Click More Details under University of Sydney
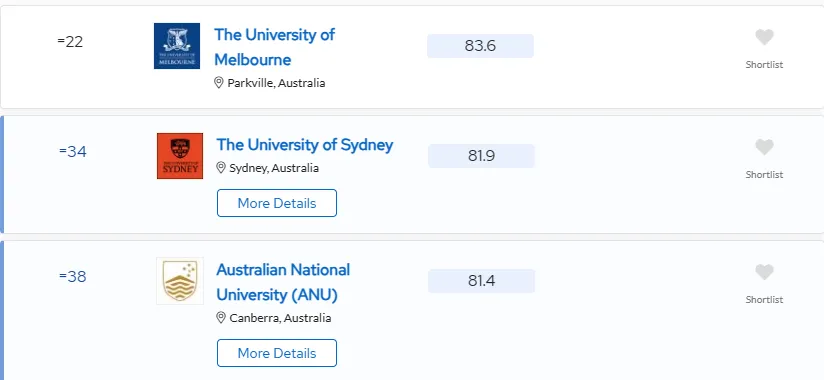Screen dimensions: 824x380 (277, 203)
